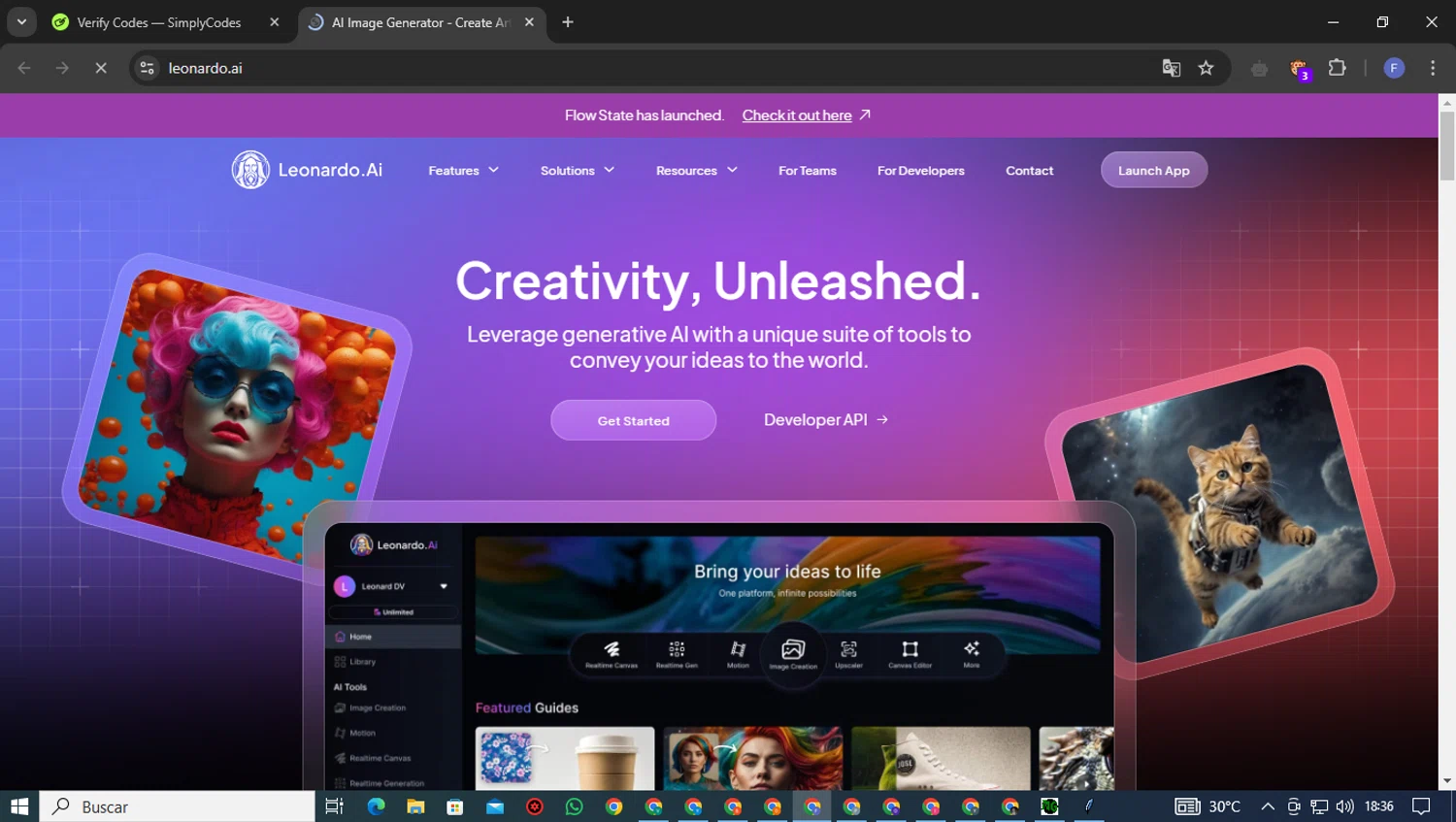Select the Realtime Gen tool icon

coord(677,654)
